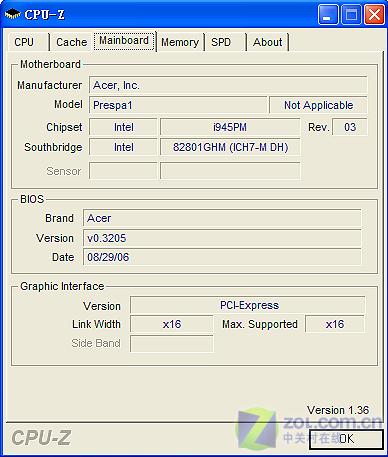This screenshot has height=457, width=388.
Task: Click the BIOS Brand field 'Acer'
Action: tap(222, 218)
